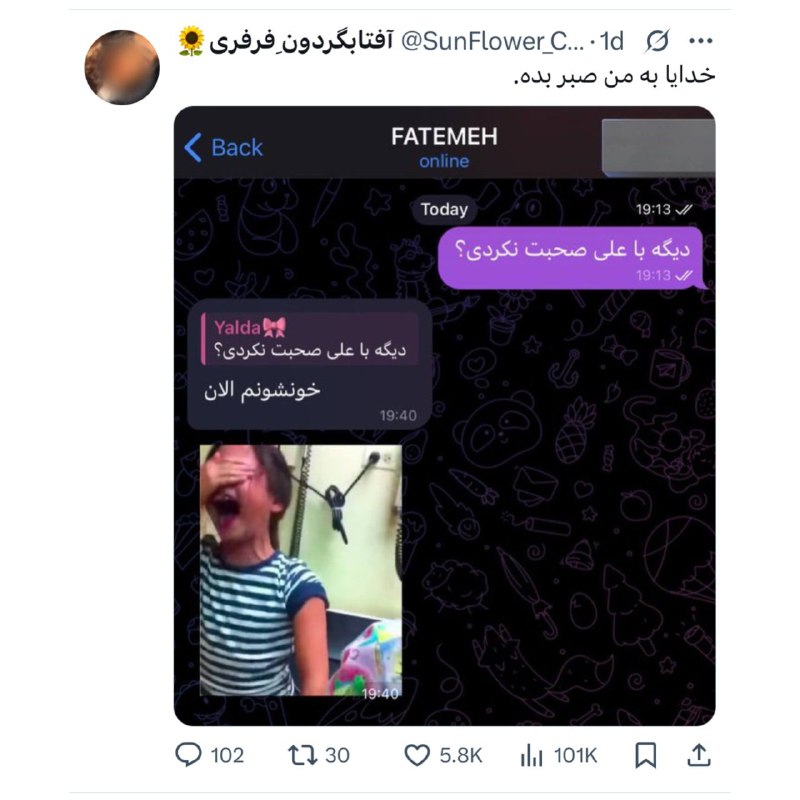Bookmark this tweet
This screenshot has height=800, width=800.
coord(645,755)
